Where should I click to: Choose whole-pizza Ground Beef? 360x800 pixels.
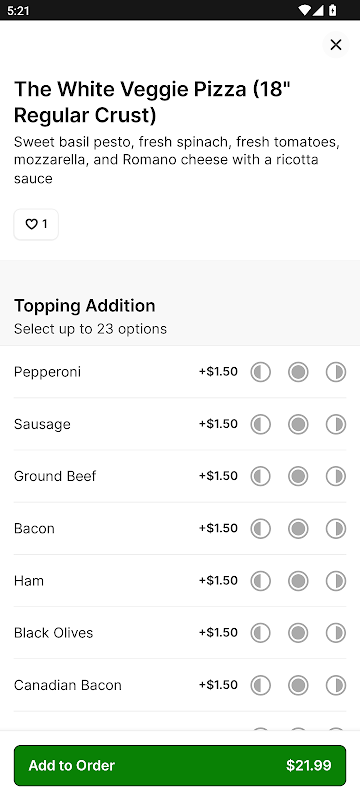[x=298, y=476]
